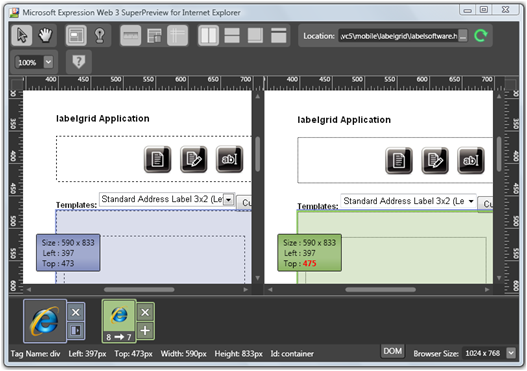Click 'labelgrid Application' heading in left preview
Screen dimensions: 527x371
[103, 119]
